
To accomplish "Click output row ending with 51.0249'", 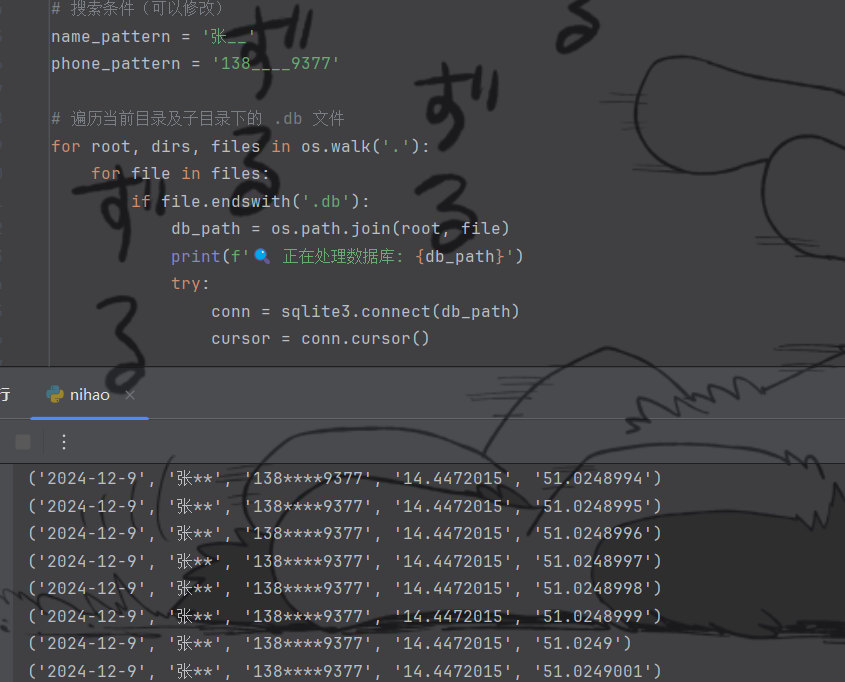I will point(330,643).
